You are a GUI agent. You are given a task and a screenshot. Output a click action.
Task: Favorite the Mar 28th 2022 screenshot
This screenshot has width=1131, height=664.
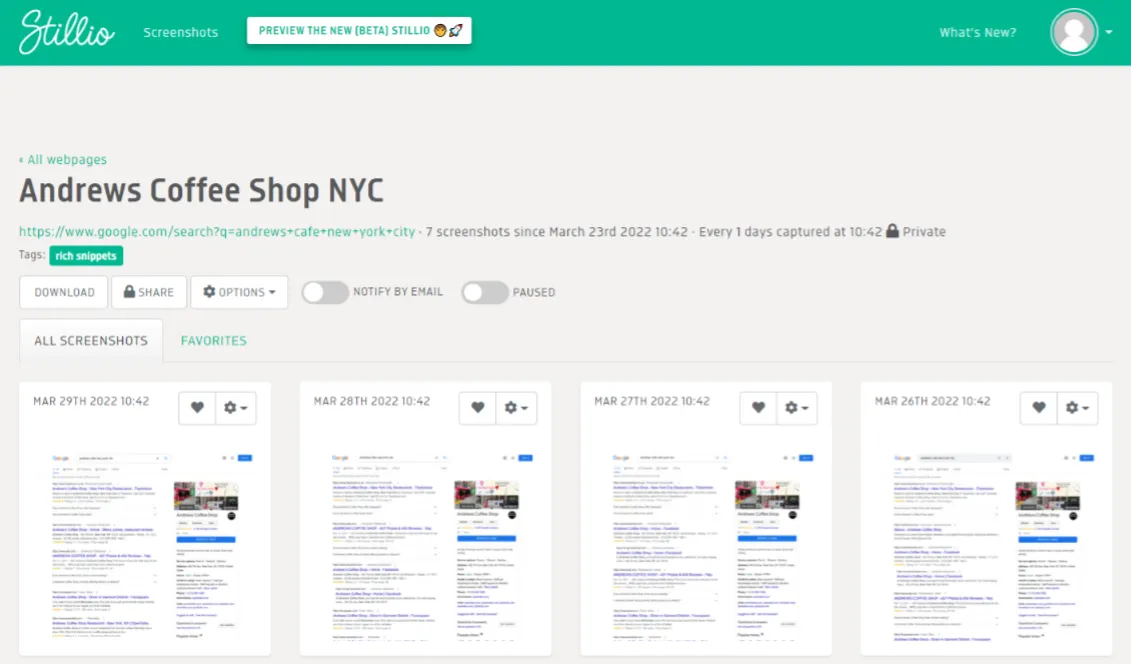(x=478, y=407)
